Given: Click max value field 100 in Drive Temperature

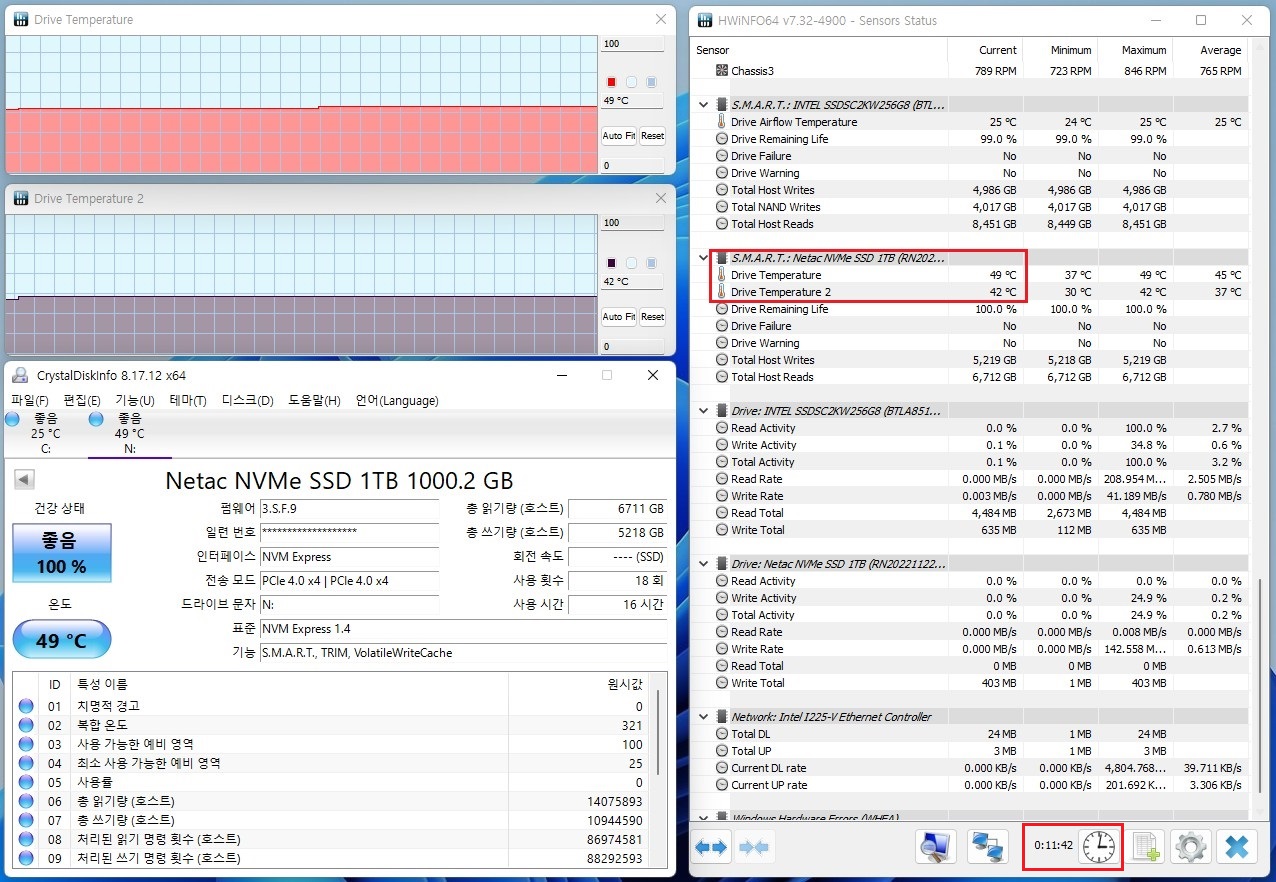Looking at the screenshot, I should pyautogui.click(x=632, y=45).
